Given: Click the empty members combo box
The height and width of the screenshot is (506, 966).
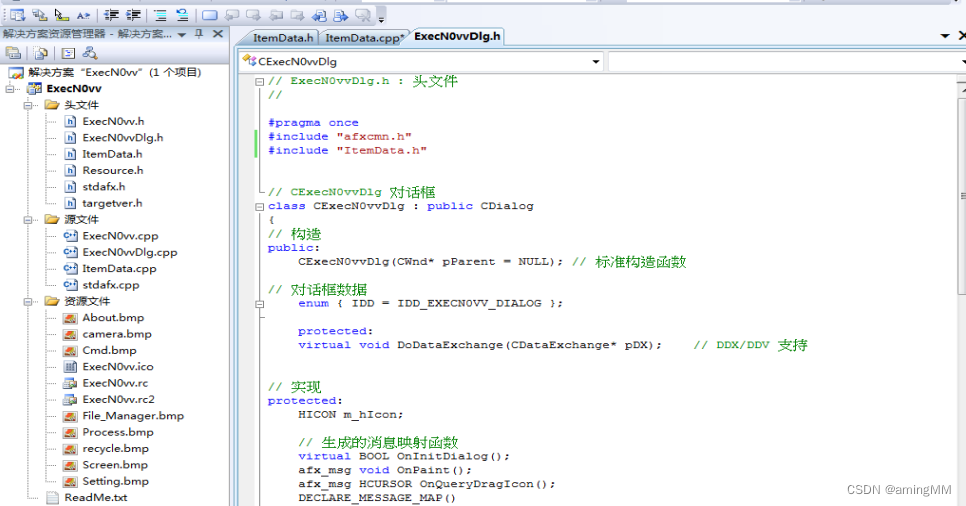Looking at the screenshot, I should tap(786, 62).
